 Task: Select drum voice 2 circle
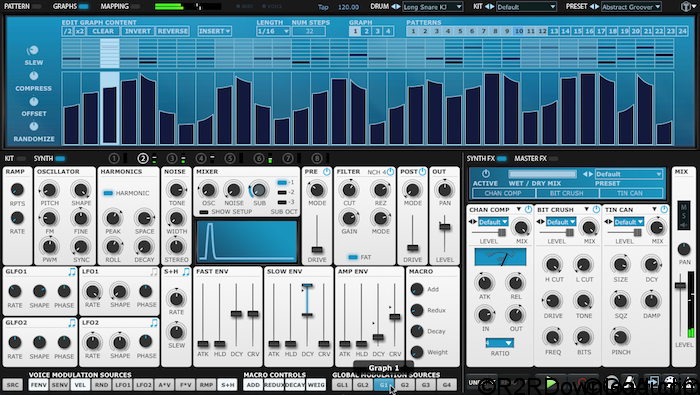143,158
